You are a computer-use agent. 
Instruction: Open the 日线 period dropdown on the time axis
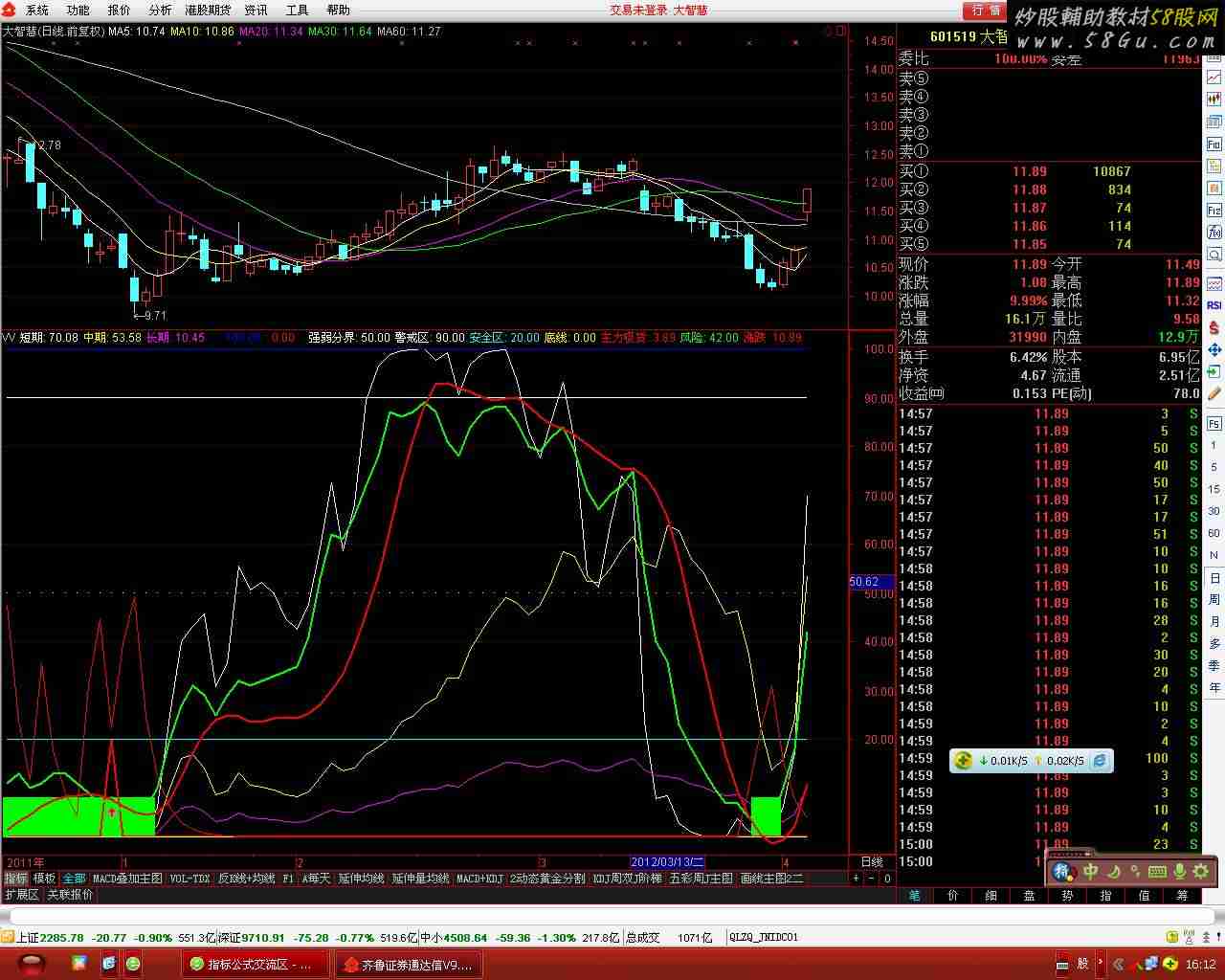pos(872,861)
